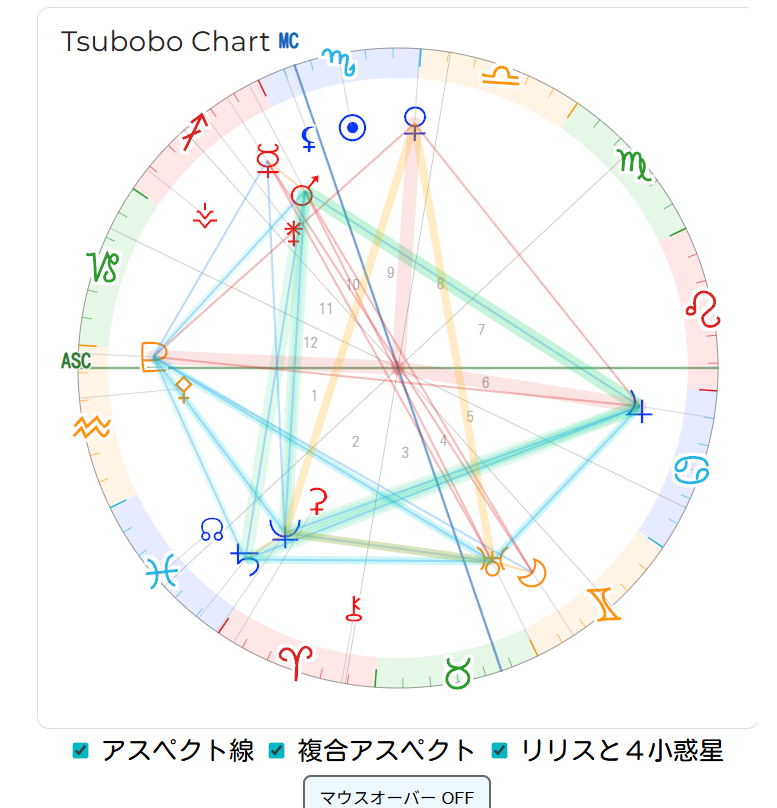Screen dimensions: 777x808
Task: Select the blue Saturn symbol
Action: pos(246,559)
